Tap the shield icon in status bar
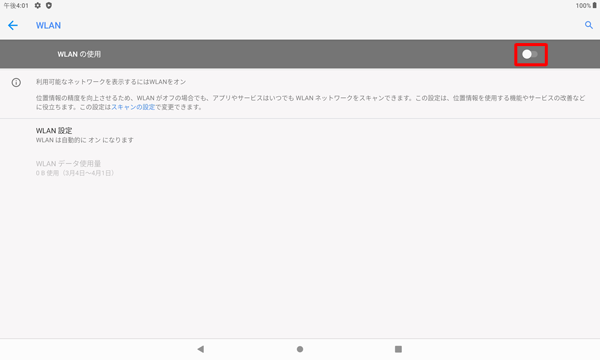 tap(49, 6)
